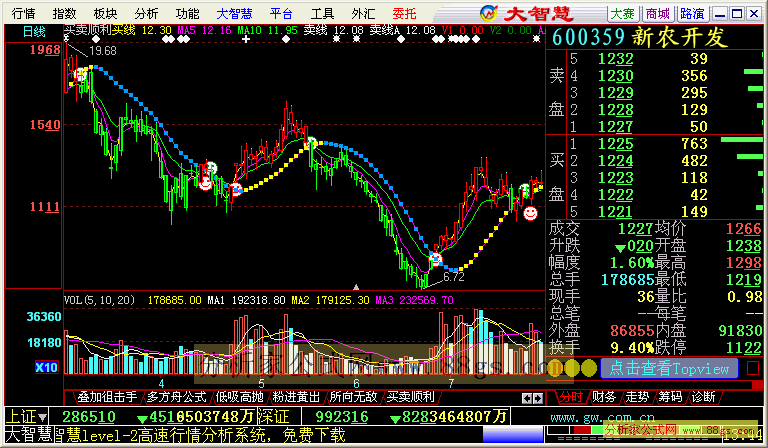Click the red square beside Topview button
This screenshot has width=768, height=448.
coord(753,368)
